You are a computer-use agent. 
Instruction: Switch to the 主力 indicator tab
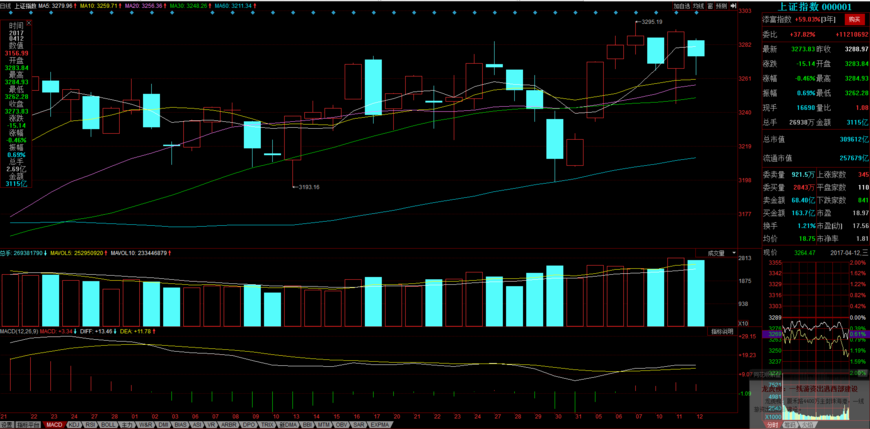[128, 425]
